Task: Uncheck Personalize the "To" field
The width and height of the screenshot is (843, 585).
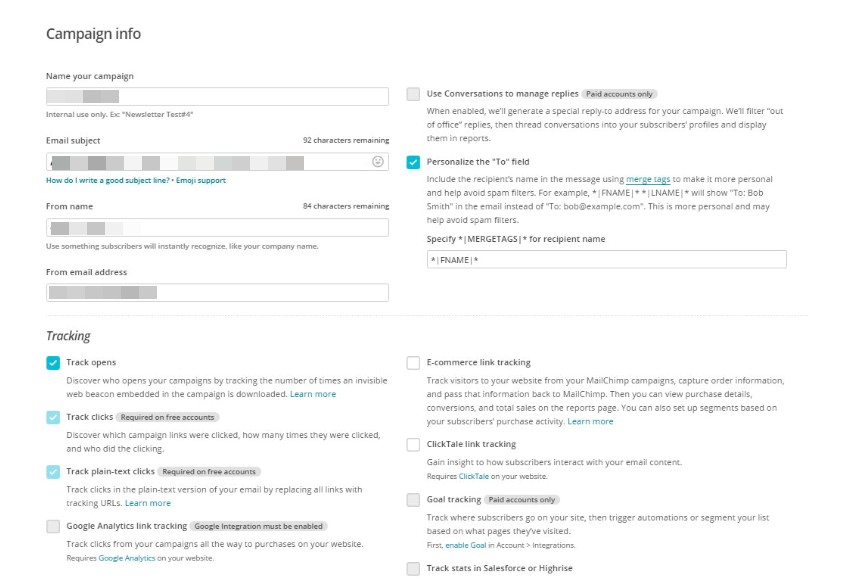Action: click(413, 162)
